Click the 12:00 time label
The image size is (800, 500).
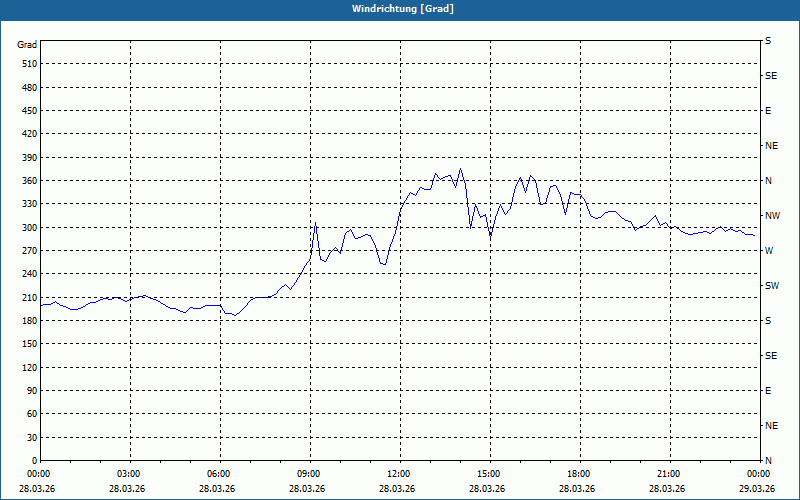pyautogui.click(x=398, y=474)
